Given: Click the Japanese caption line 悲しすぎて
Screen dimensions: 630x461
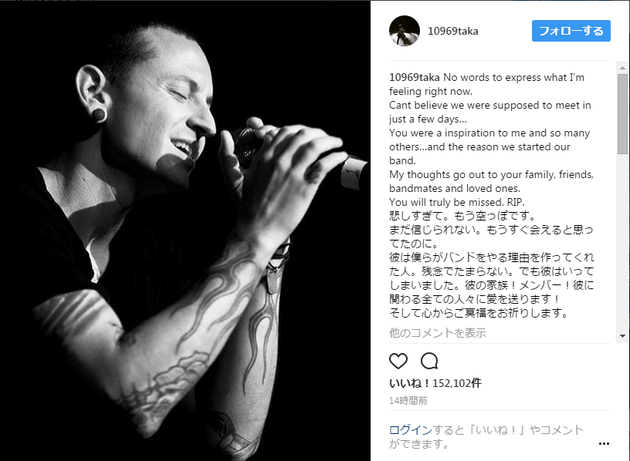Looking at the screenshot, I should point(462,216).
